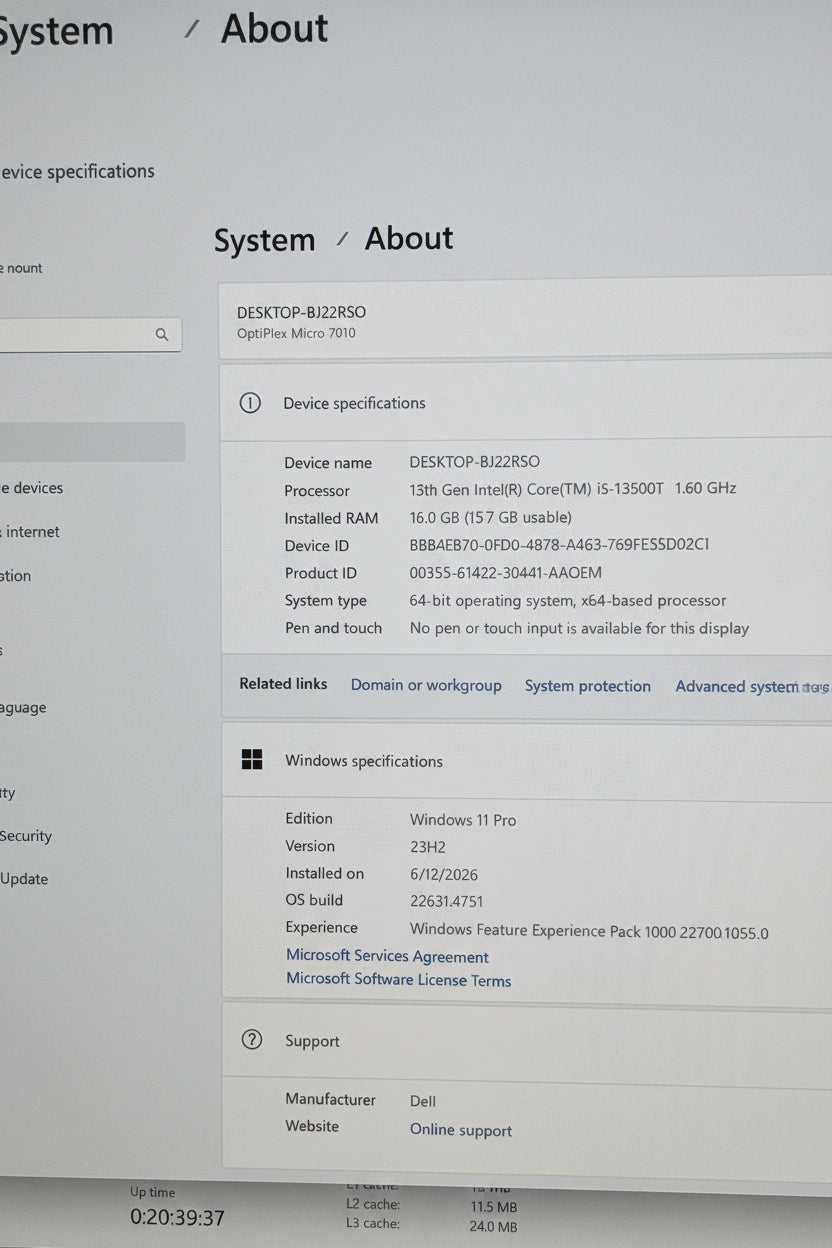Click the Product ID 00355-61422-30441-AAOEM value

tap(506, 573)
